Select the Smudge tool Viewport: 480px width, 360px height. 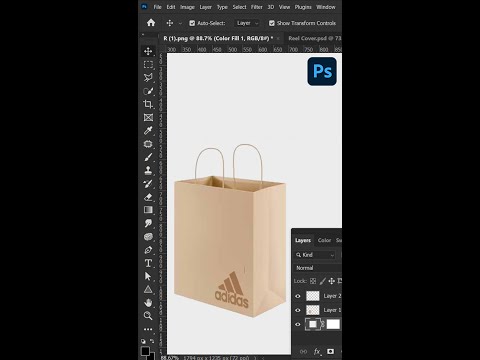(x=148, y=223)
